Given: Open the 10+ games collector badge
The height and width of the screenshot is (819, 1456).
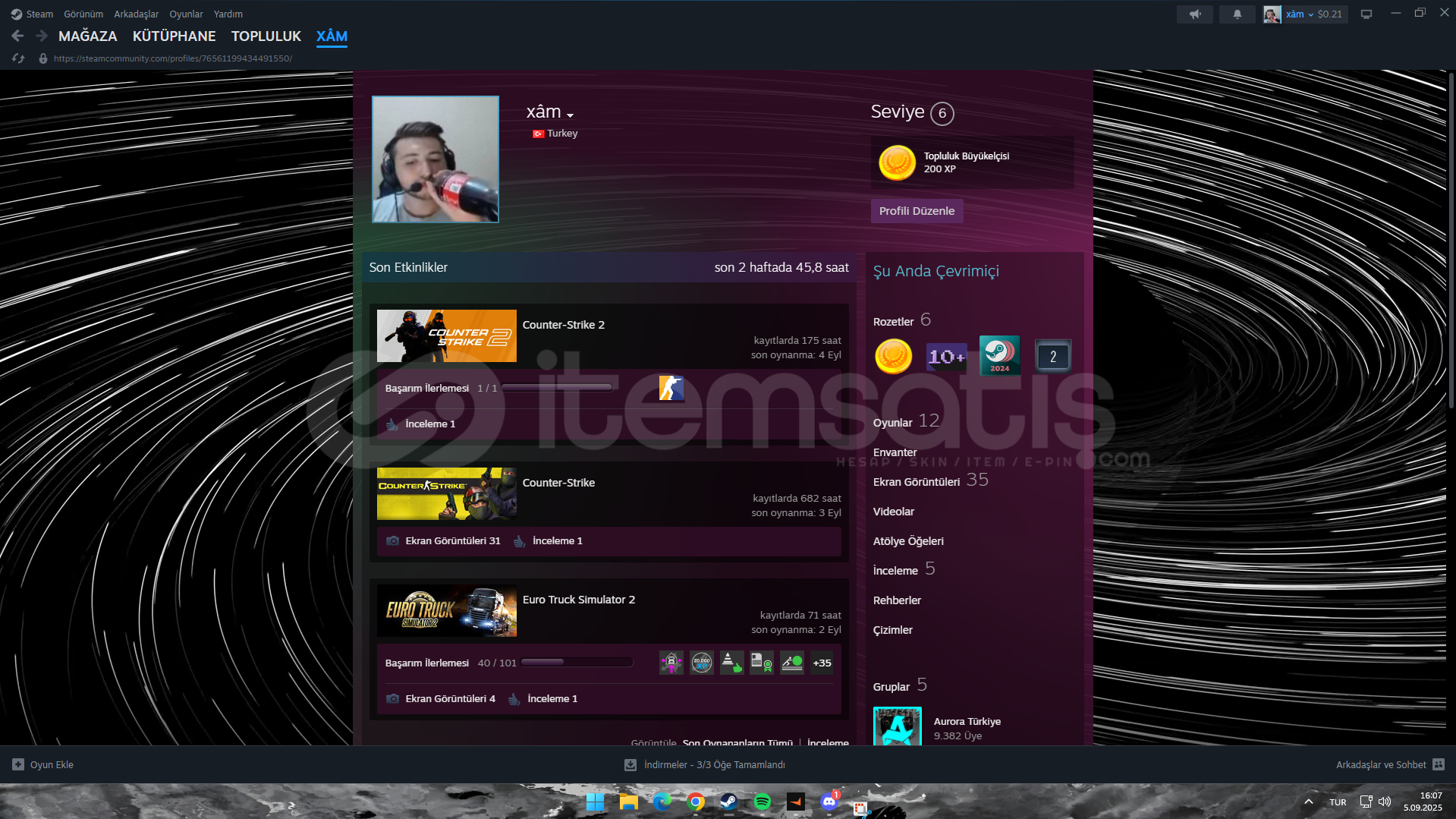Looking at the screenshot, I should (x=946, y=356).
